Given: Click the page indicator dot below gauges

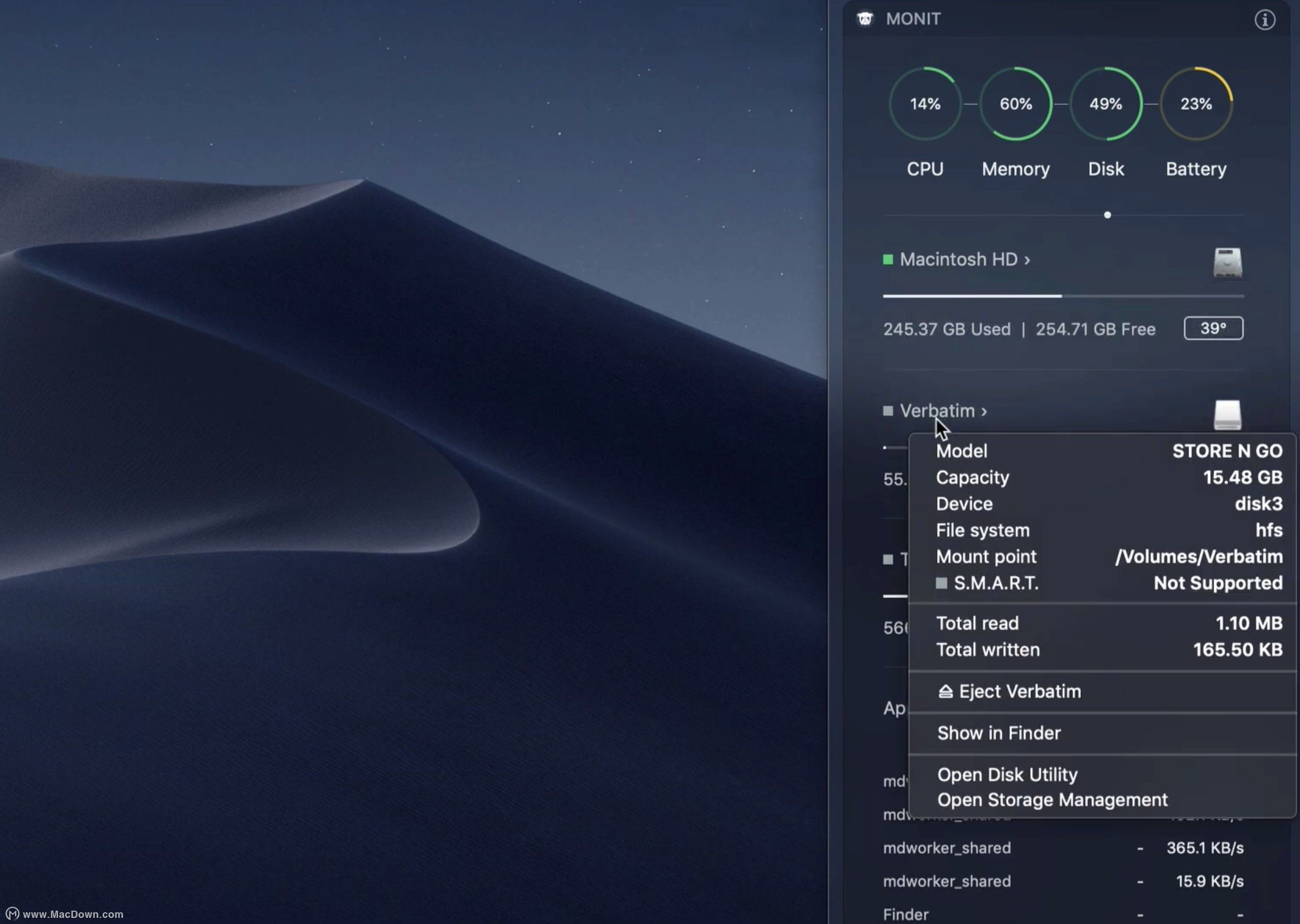Looking at the screenshot, I should [x=1107, y=215].
